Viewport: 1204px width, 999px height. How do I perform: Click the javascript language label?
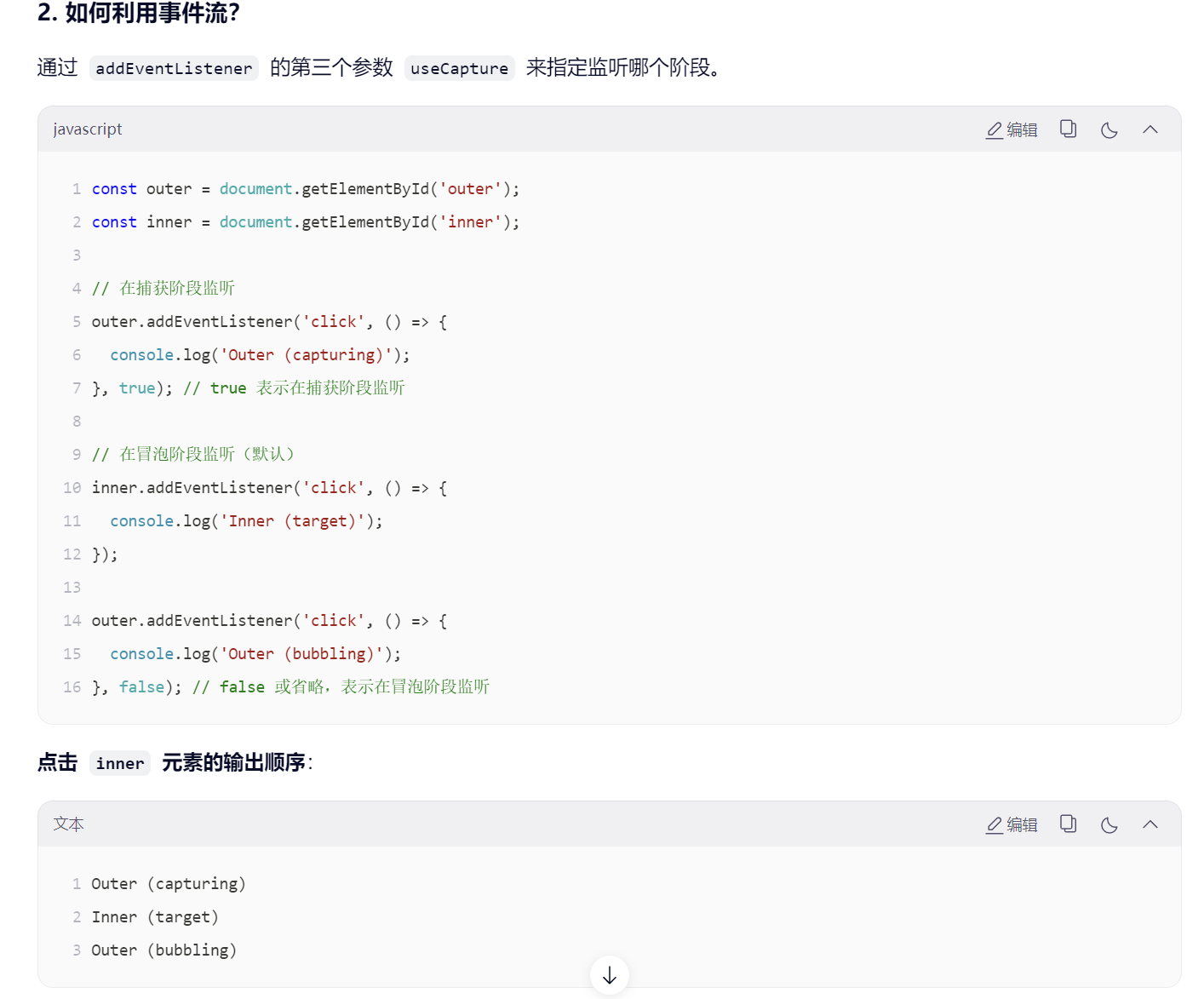click(88, 129)
